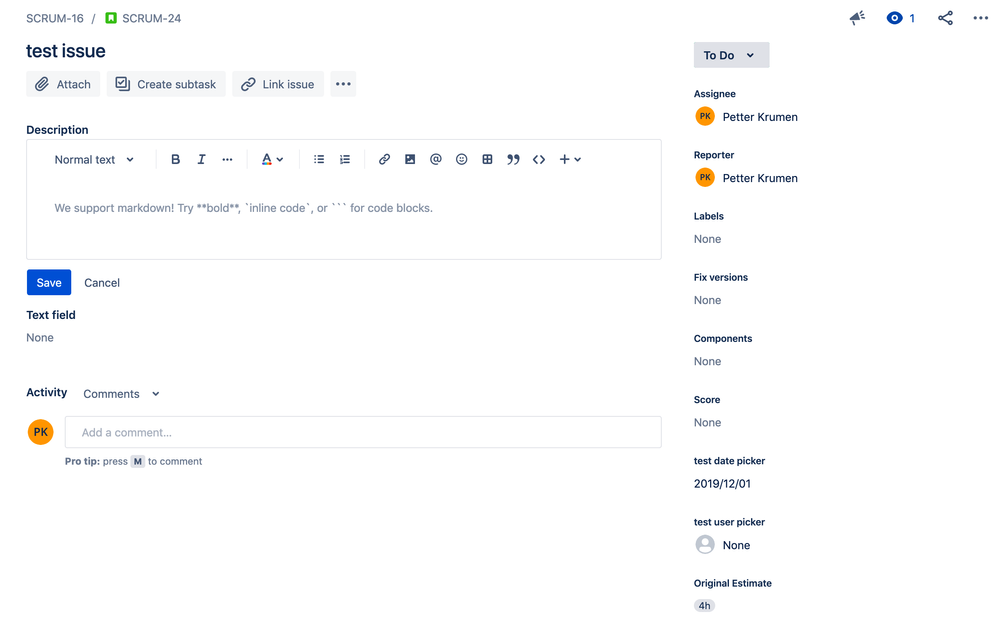Insert a bullet list

pos(319,159)
